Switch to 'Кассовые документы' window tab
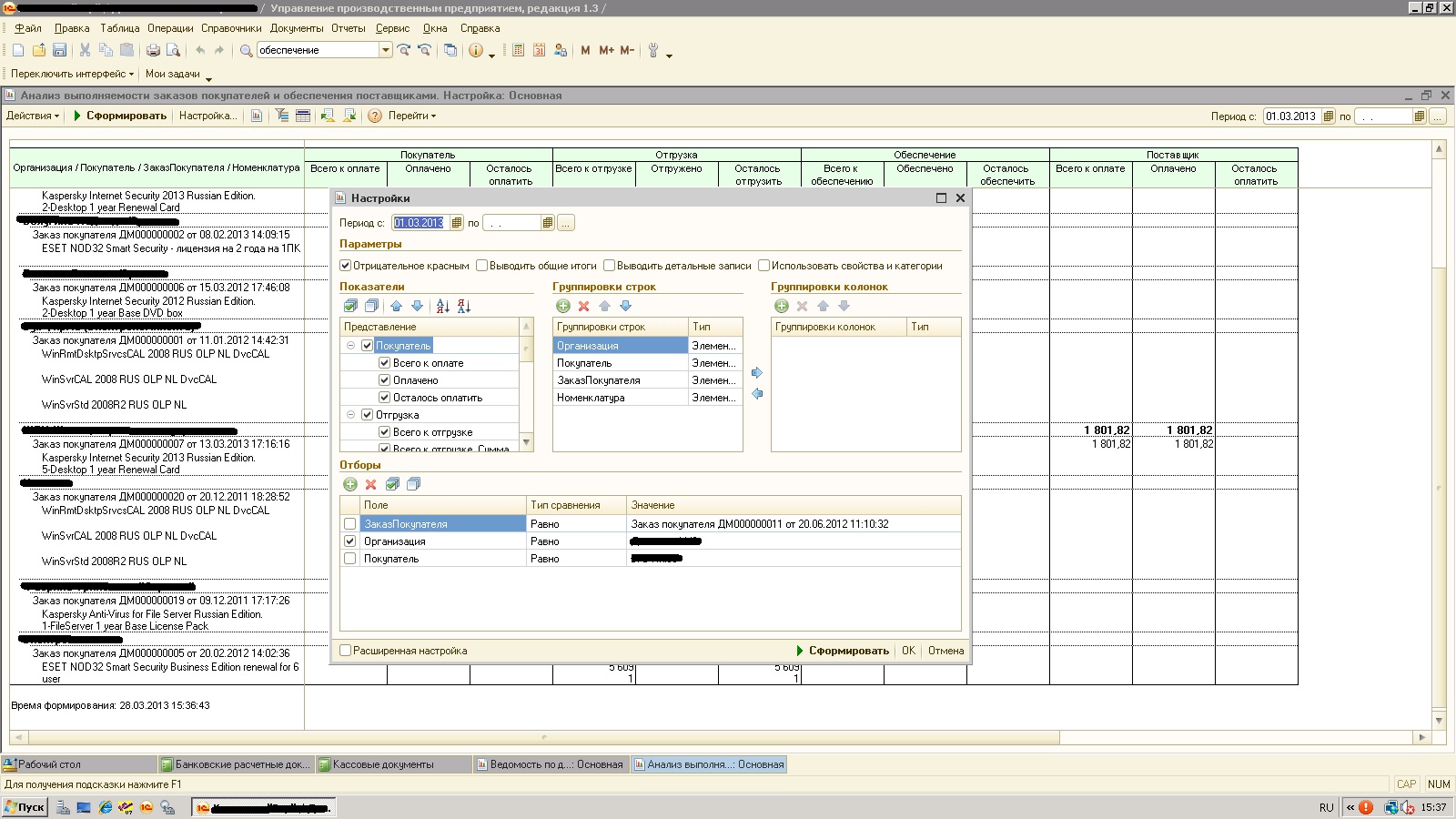 (392, 764)
